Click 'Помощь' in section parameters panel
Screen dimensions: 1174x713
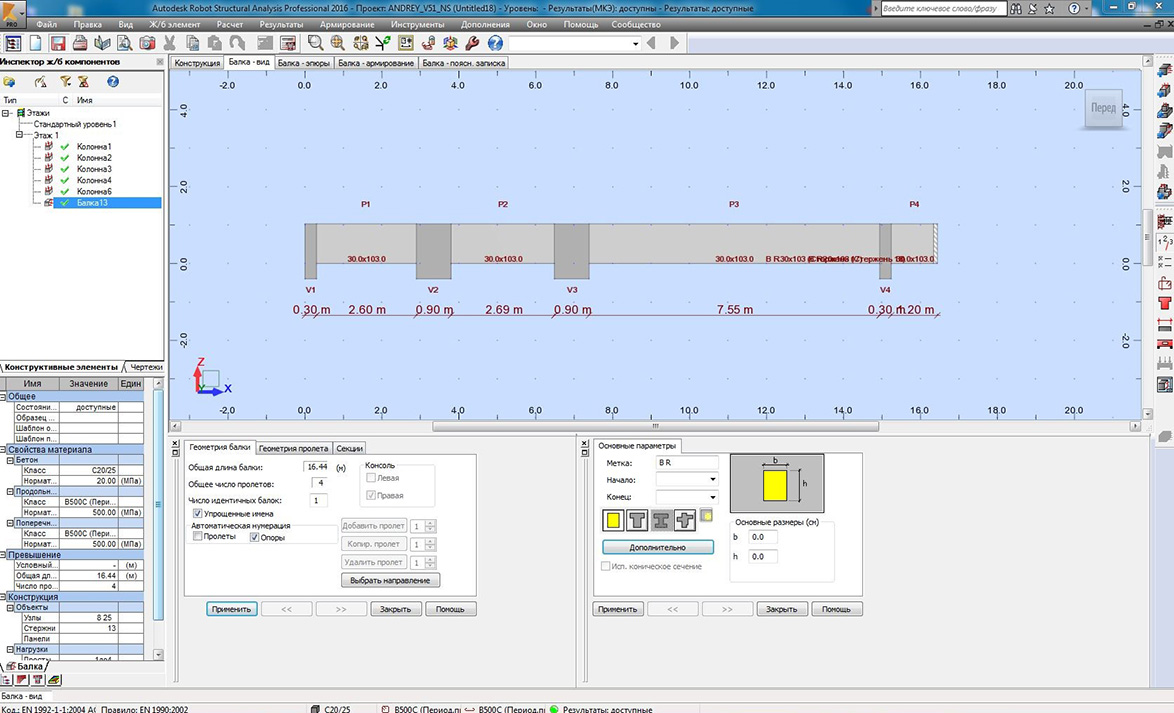(x=836, y=609)
